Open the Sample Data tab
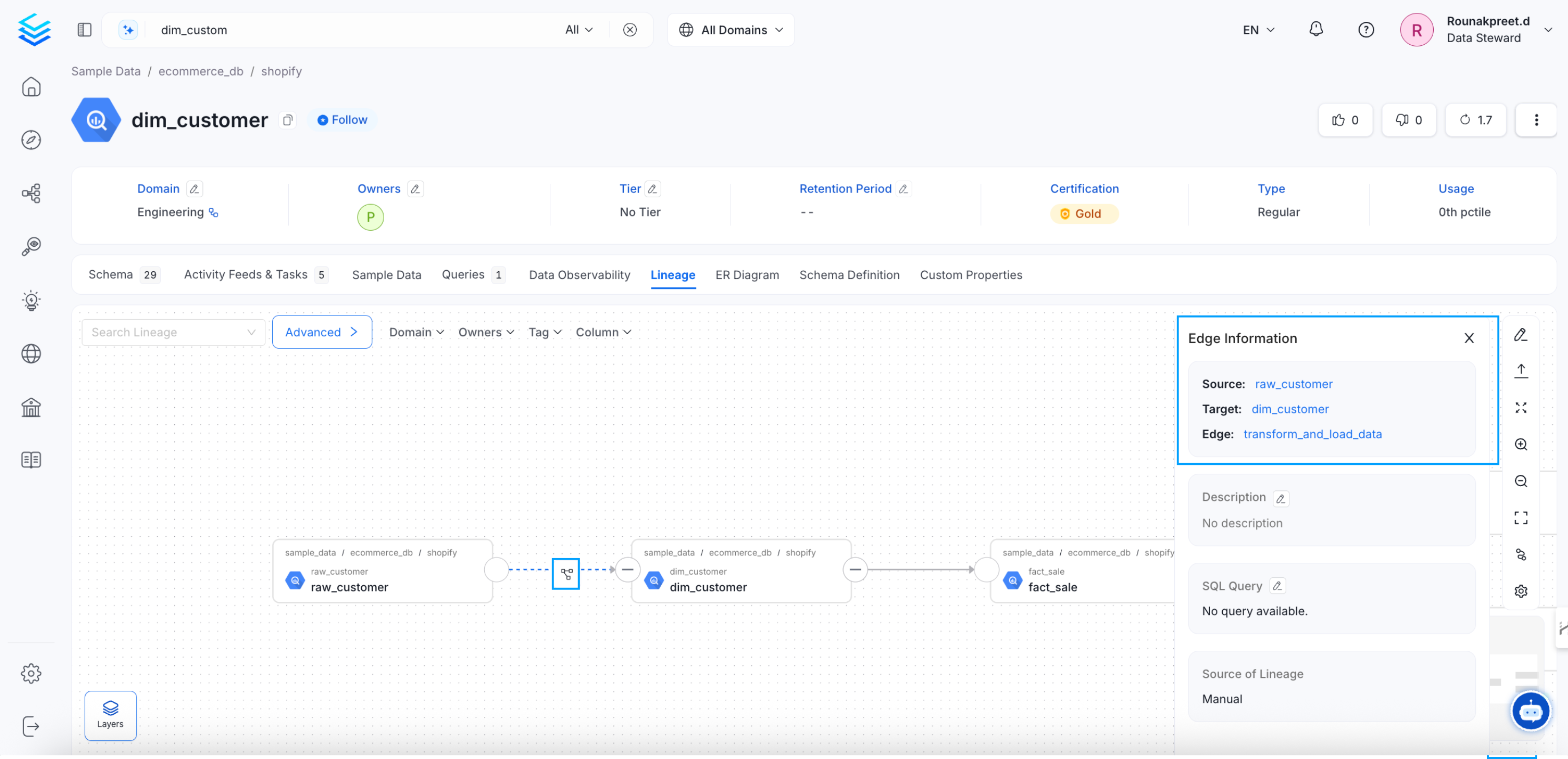 point(386,274)
